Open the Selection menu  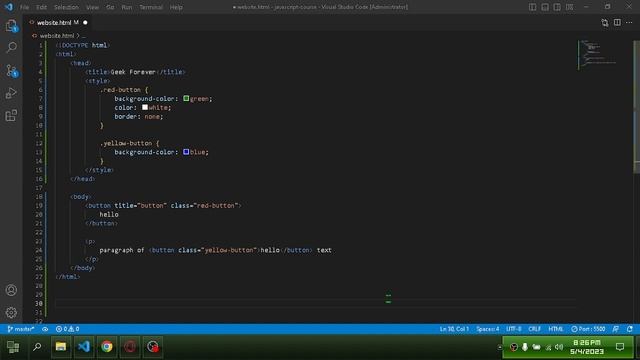[66, 7]
